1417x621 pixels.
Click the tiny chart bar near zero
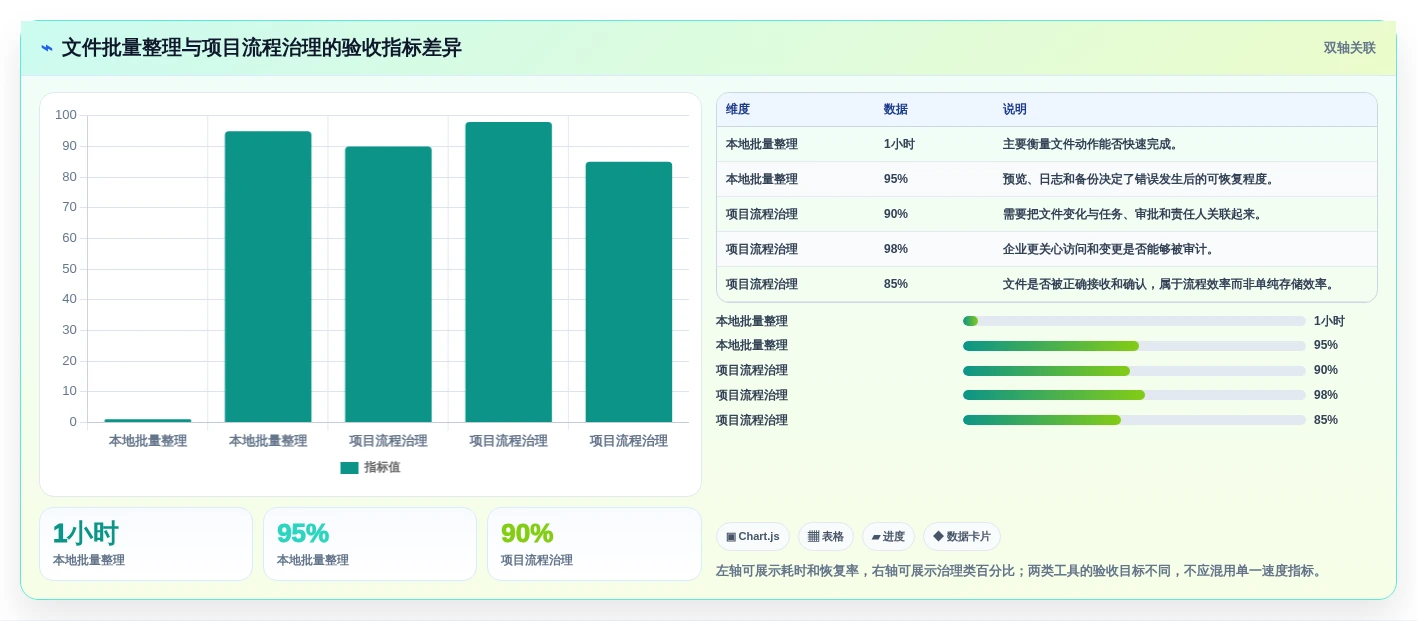148,420
